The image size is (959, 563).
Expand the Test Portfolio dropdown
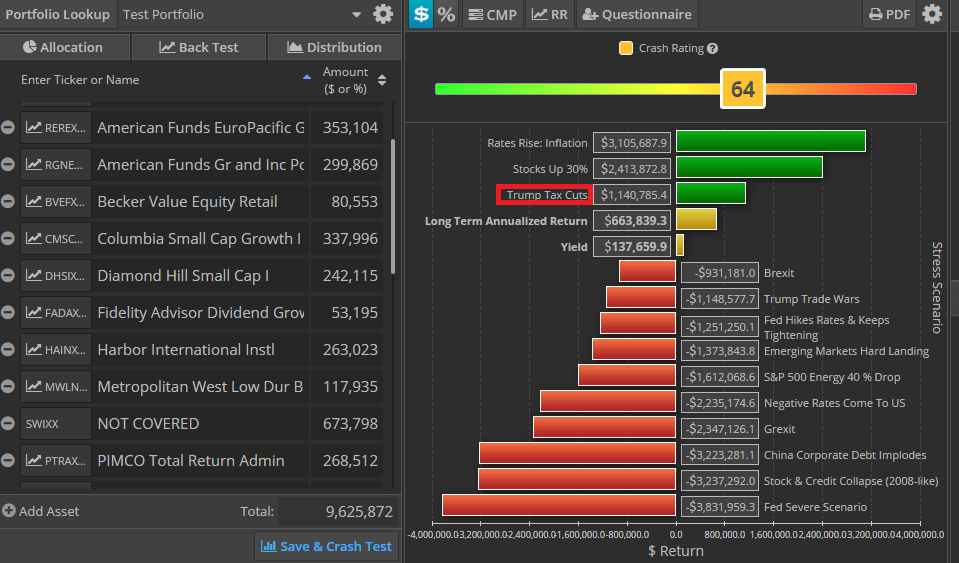[x=357, y=15]
